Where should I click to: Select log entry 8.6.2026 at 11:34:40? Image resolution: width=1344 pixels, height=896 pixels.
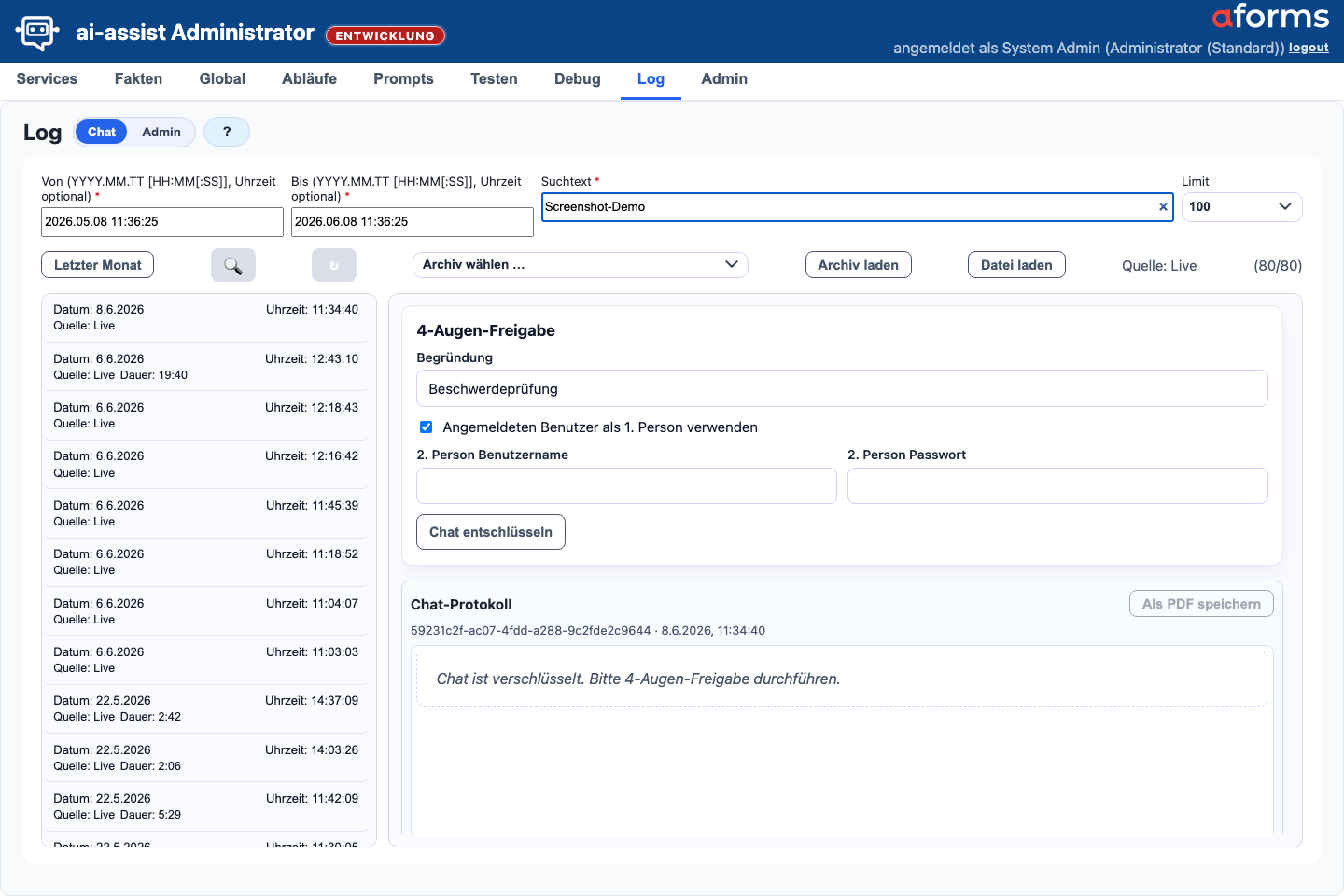coord(205,317)
